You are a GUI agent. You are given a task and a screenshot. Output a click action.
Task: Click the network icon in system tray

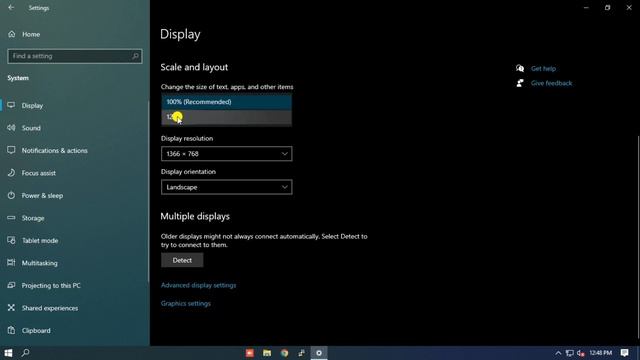[x=570, y=353]
